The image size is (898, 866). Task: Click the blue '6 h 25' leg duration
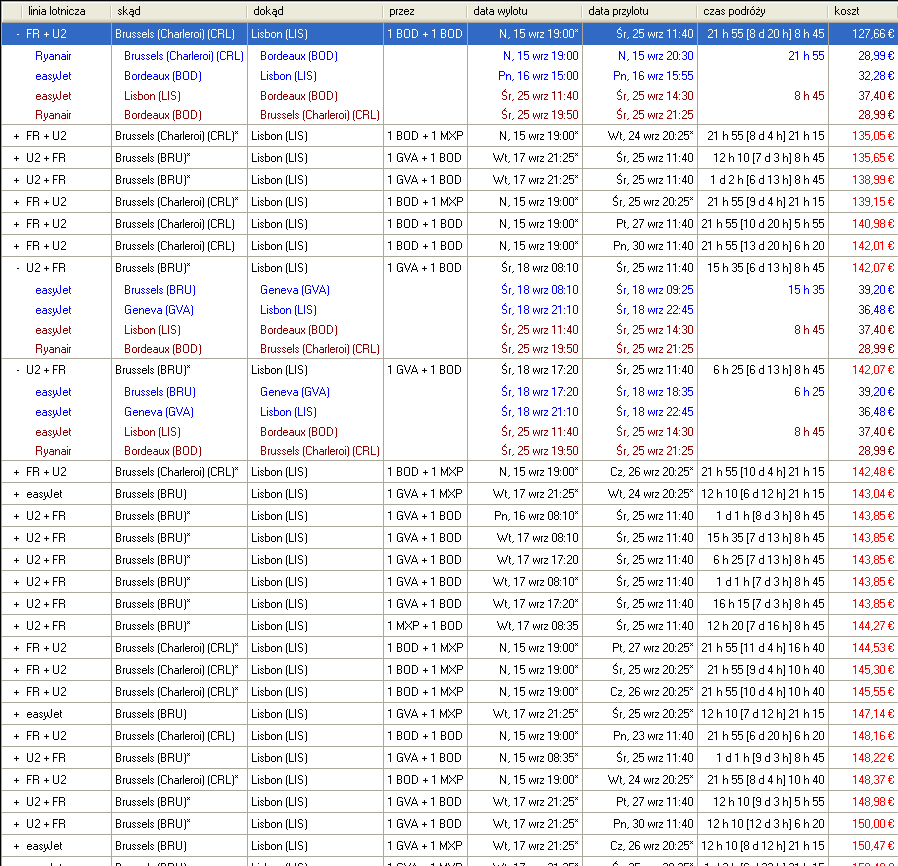pyautogui.click(x=809, y=392)
